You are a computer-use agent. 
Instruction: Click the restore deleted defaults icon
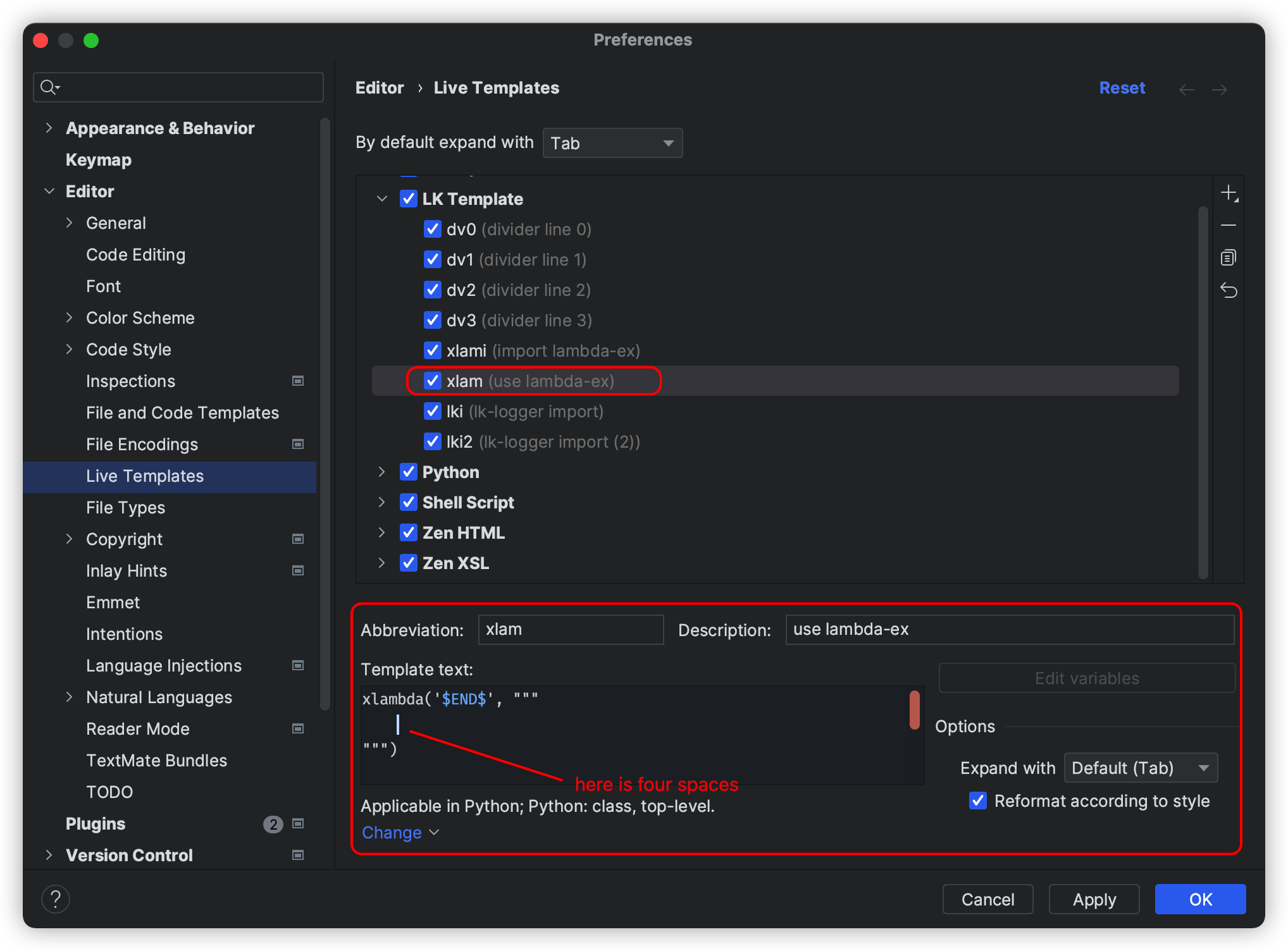click(x=1229, y=290)
